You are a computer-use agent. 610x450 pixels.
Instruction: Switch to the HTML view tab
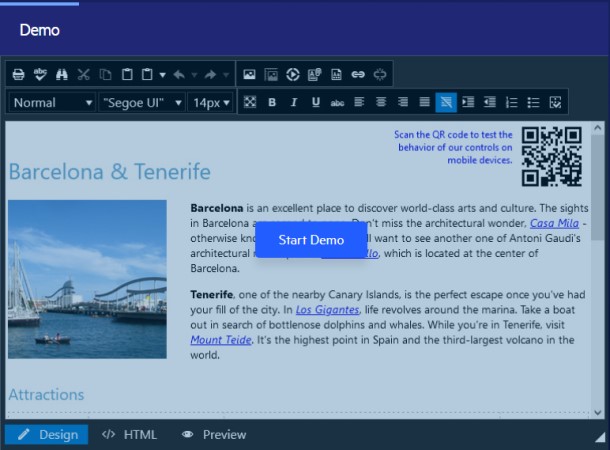click(x=130, y=435)
